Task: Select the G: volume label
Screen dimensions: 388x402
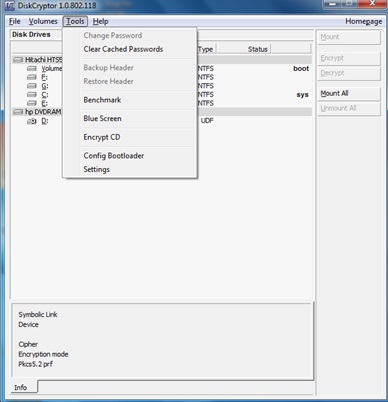Action: tap(45, 86)
